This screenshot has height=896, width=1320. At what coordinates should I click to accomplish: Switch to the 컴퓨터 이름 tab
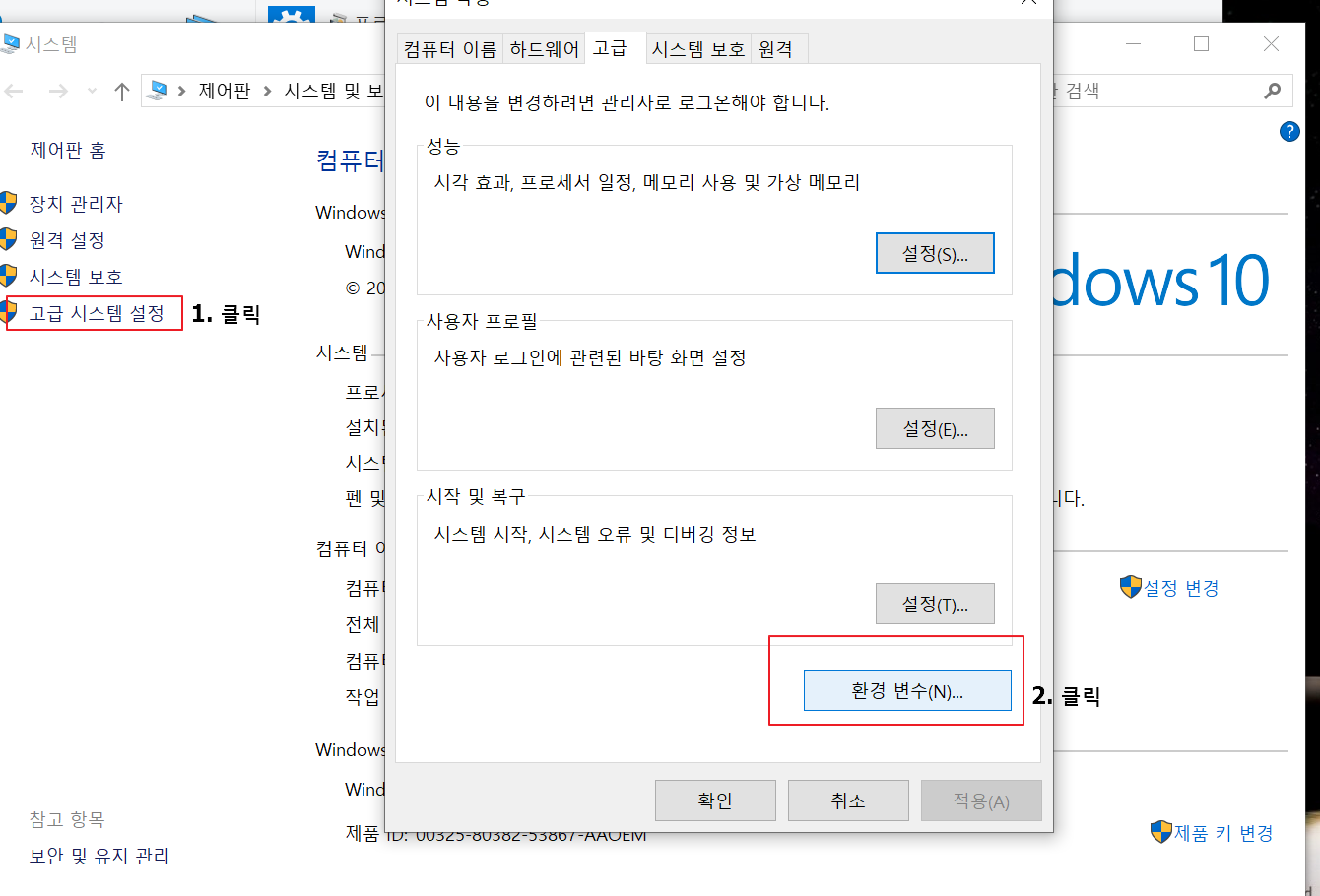[x=450, y=49]
